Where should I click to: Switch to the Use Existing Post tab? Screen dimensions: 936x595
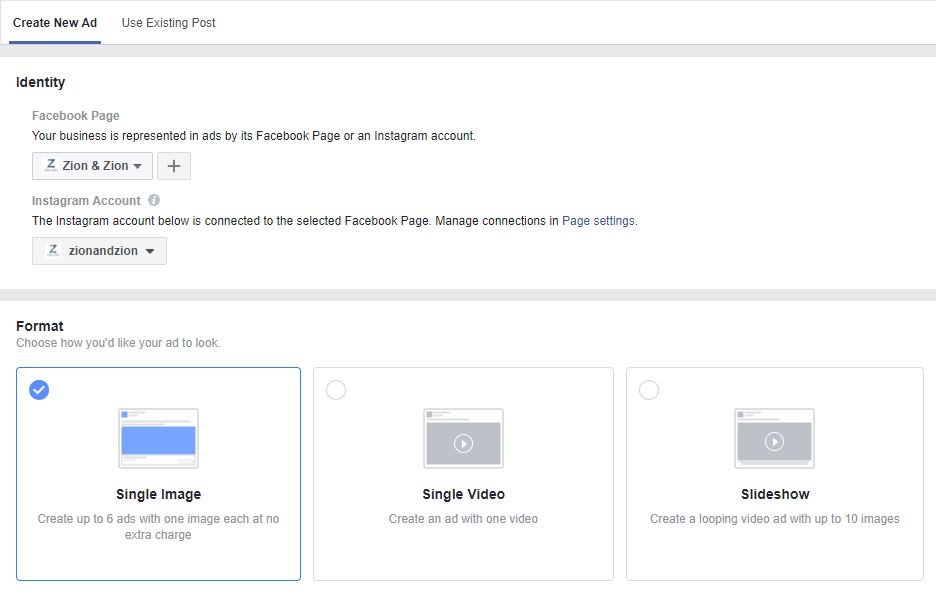(168, 23)
